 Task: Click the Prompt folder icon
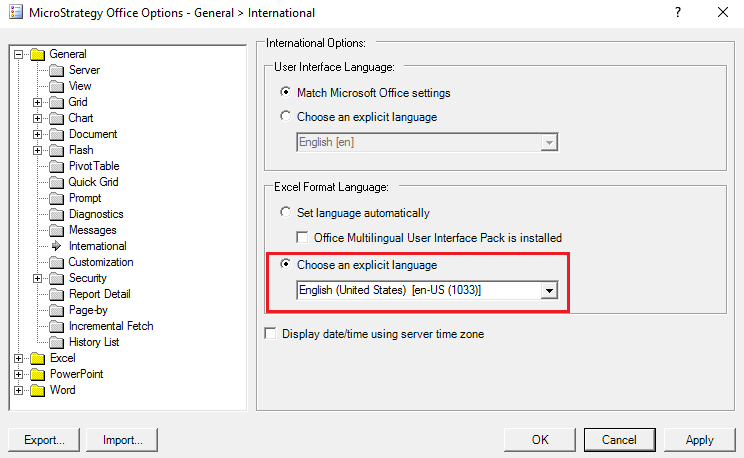(56, 198)
